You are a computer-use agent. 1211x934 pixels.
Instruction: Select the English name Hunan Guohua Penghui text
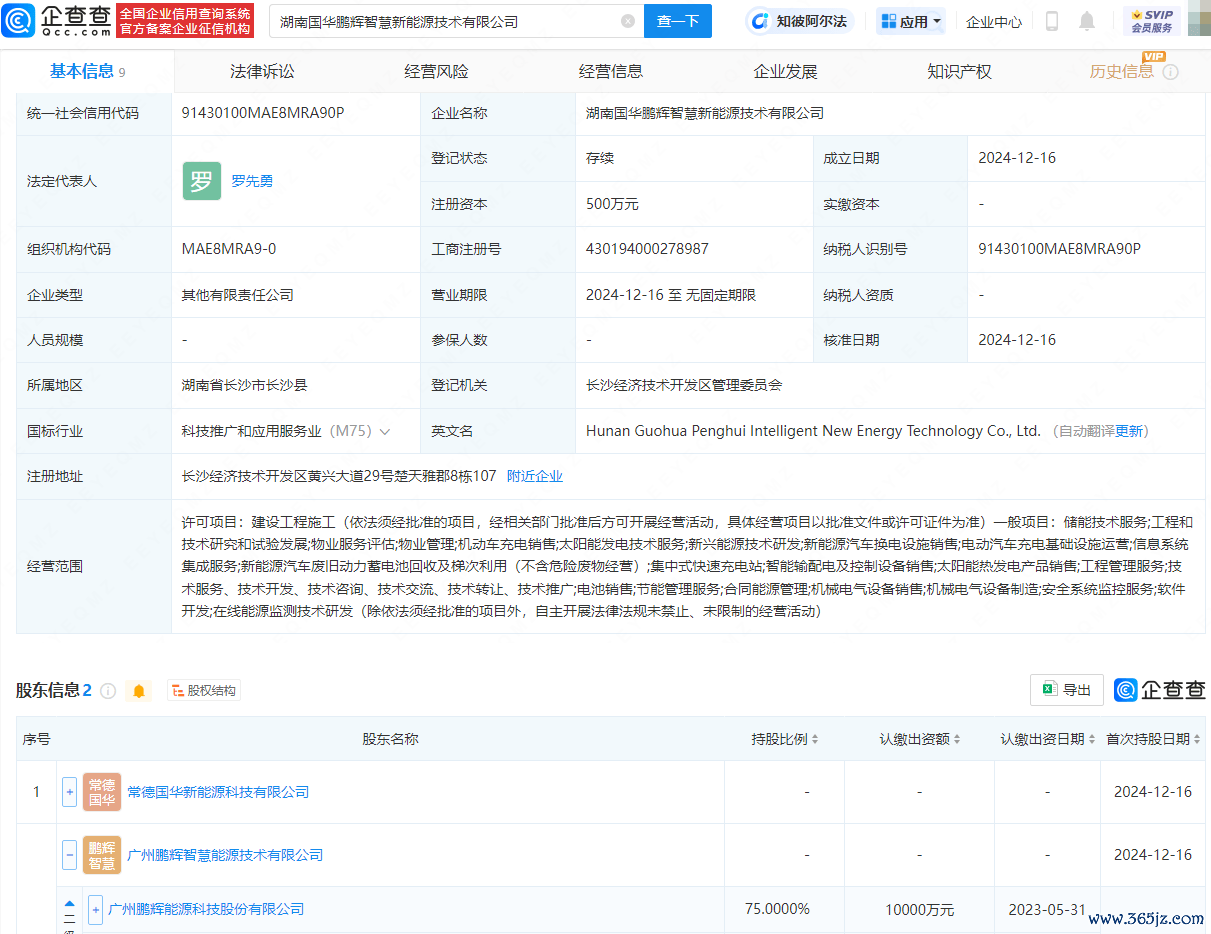(813, 431)
